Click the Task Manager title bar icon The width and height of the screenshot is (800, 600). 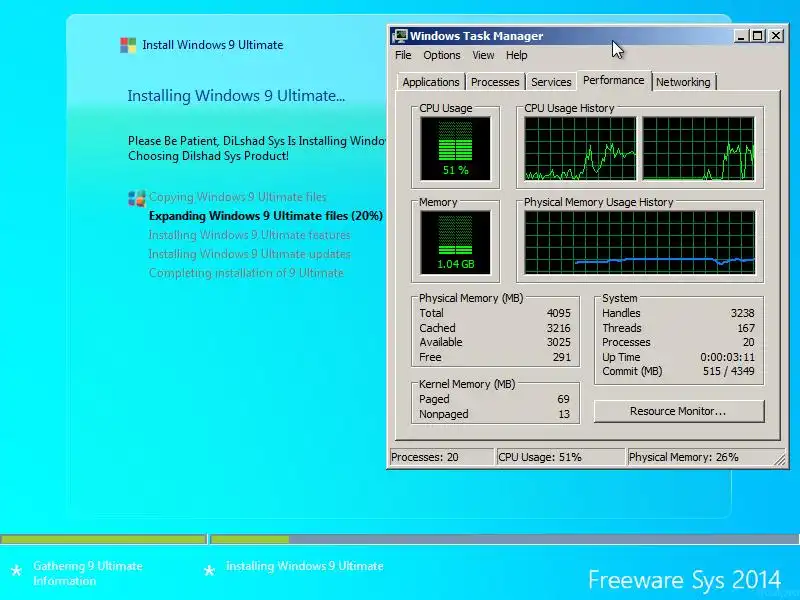tap(400, 36)
